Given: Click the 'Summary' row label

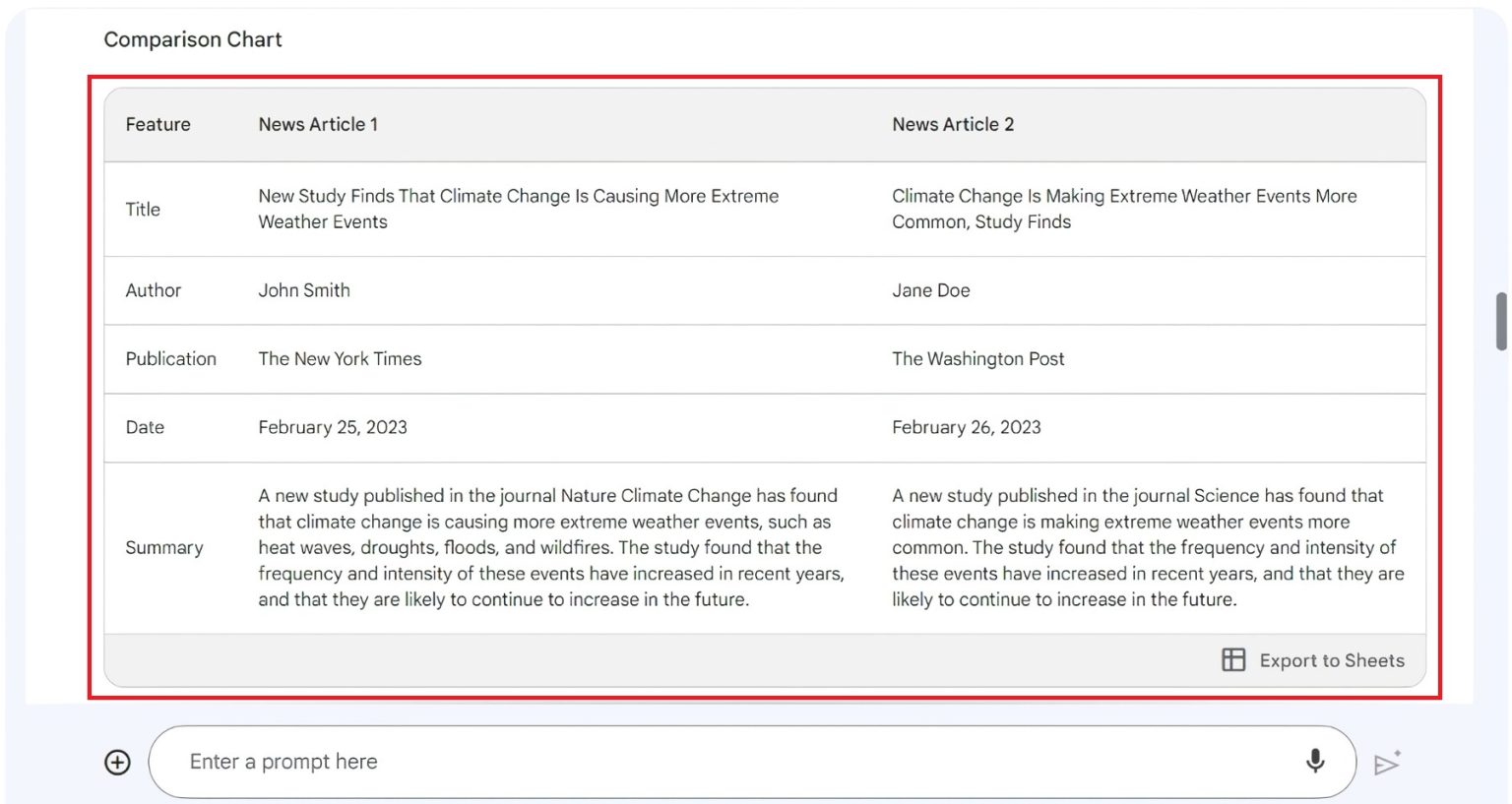Looking at the screenshot, I should click(164, 548).
